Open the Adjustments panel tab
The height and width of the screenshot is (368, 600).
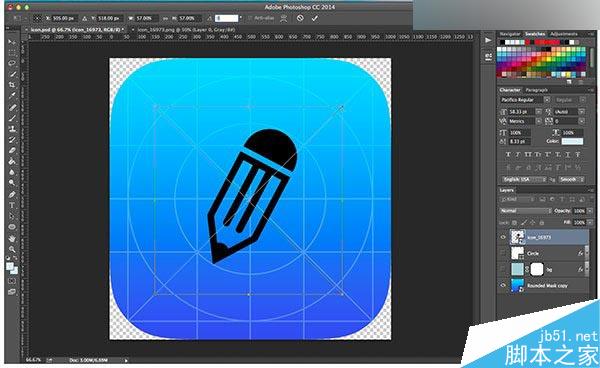coord(564,34)
